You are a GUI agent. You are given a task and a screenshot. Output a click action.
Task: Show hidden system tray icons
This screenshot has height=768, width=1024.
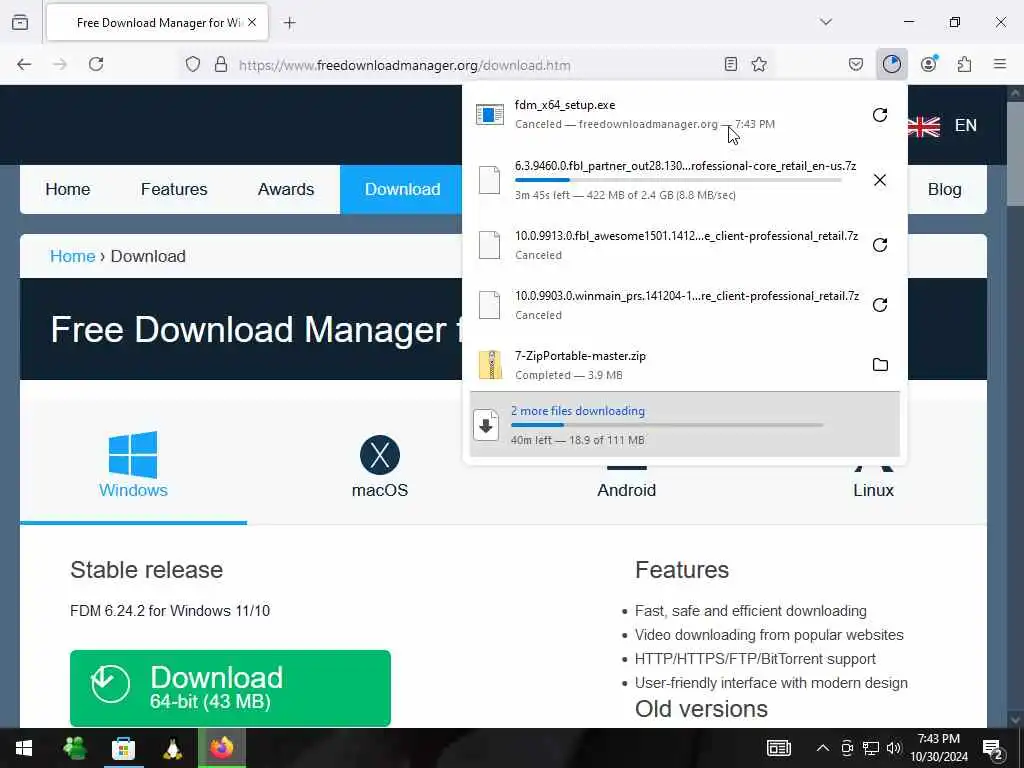coord(823,748)
